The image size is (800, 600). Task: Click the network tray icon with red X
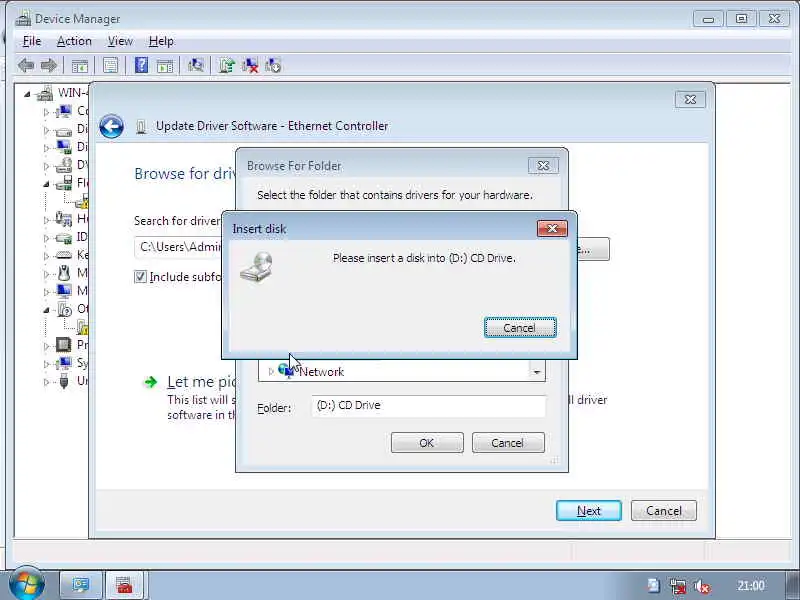click(678, 586)
